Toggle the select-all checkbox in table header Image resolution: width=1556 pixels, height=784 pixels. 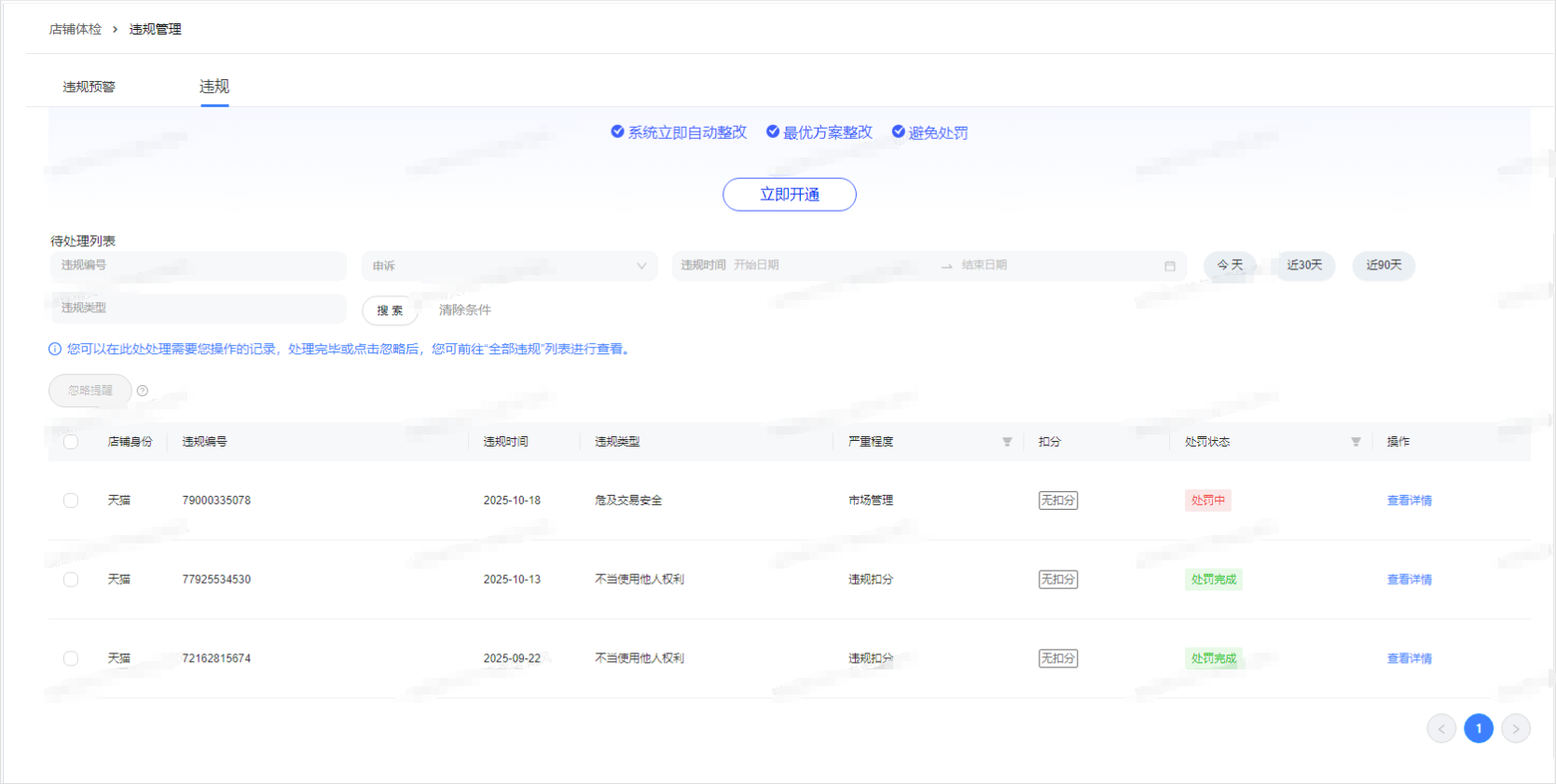[71, 442]
